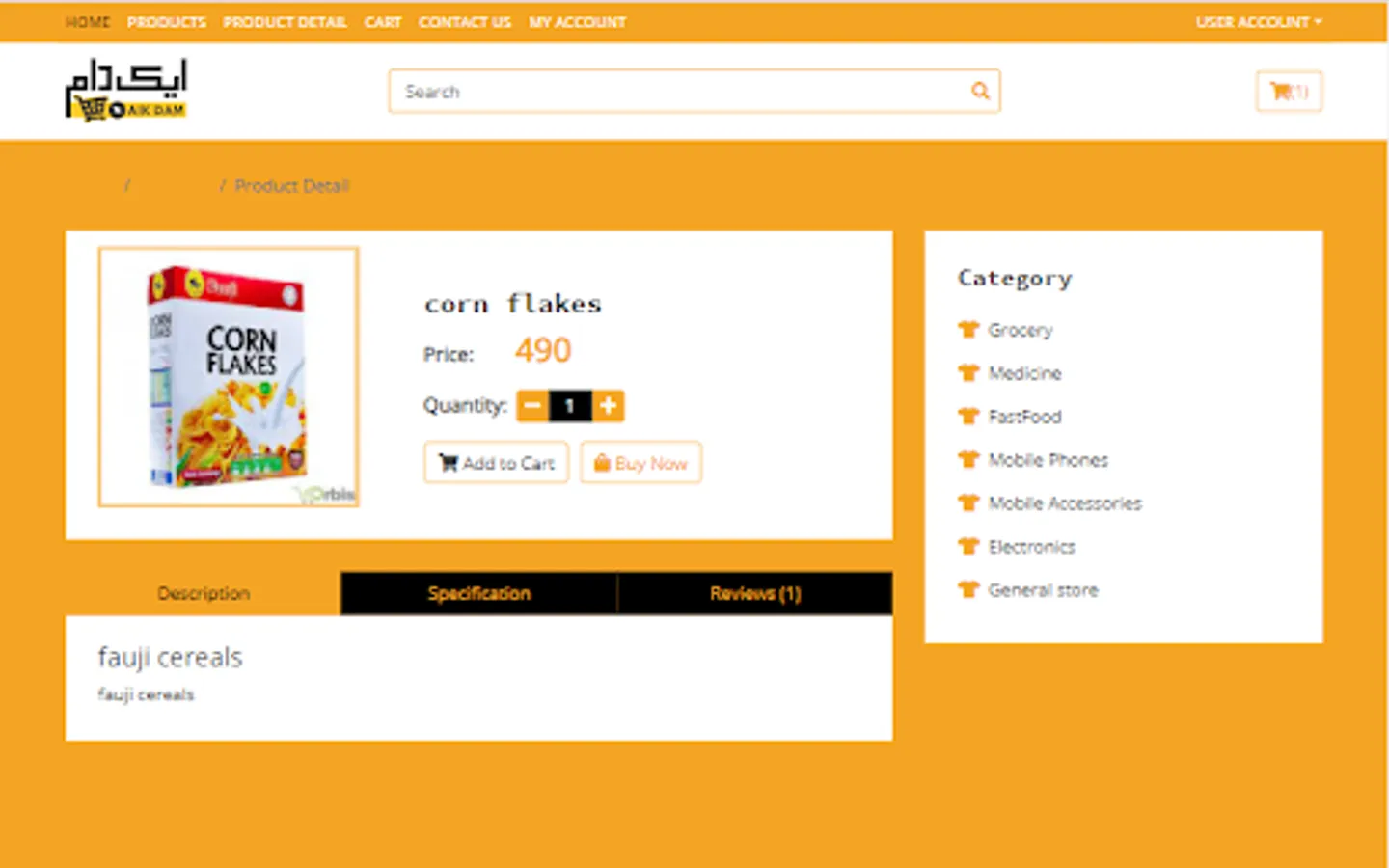Click the shirt icon beside Electronics

tap(968, 546)
